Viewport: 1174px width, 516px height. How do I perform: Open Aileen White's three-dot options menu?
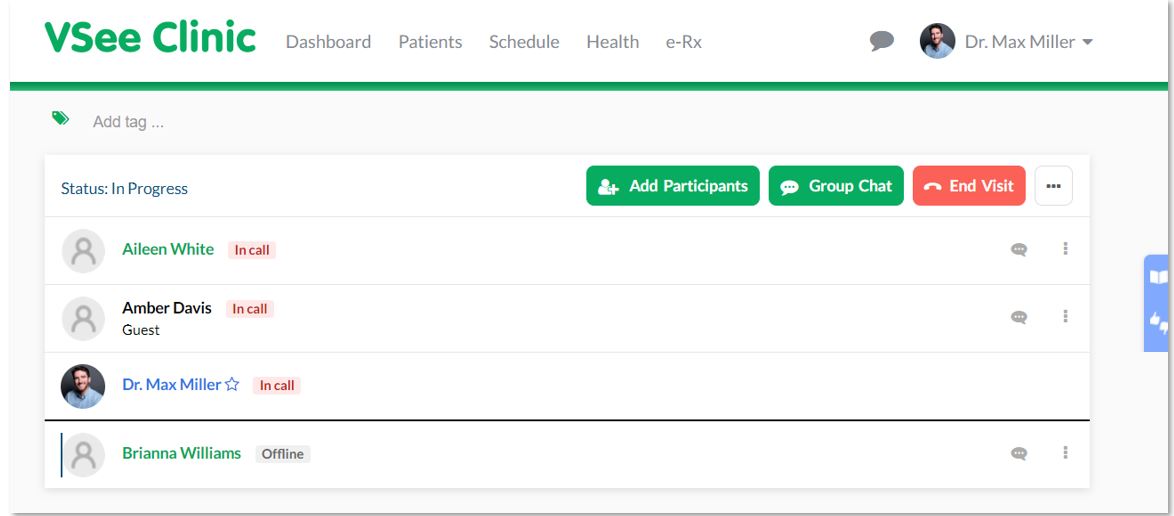coord(1065,249)
